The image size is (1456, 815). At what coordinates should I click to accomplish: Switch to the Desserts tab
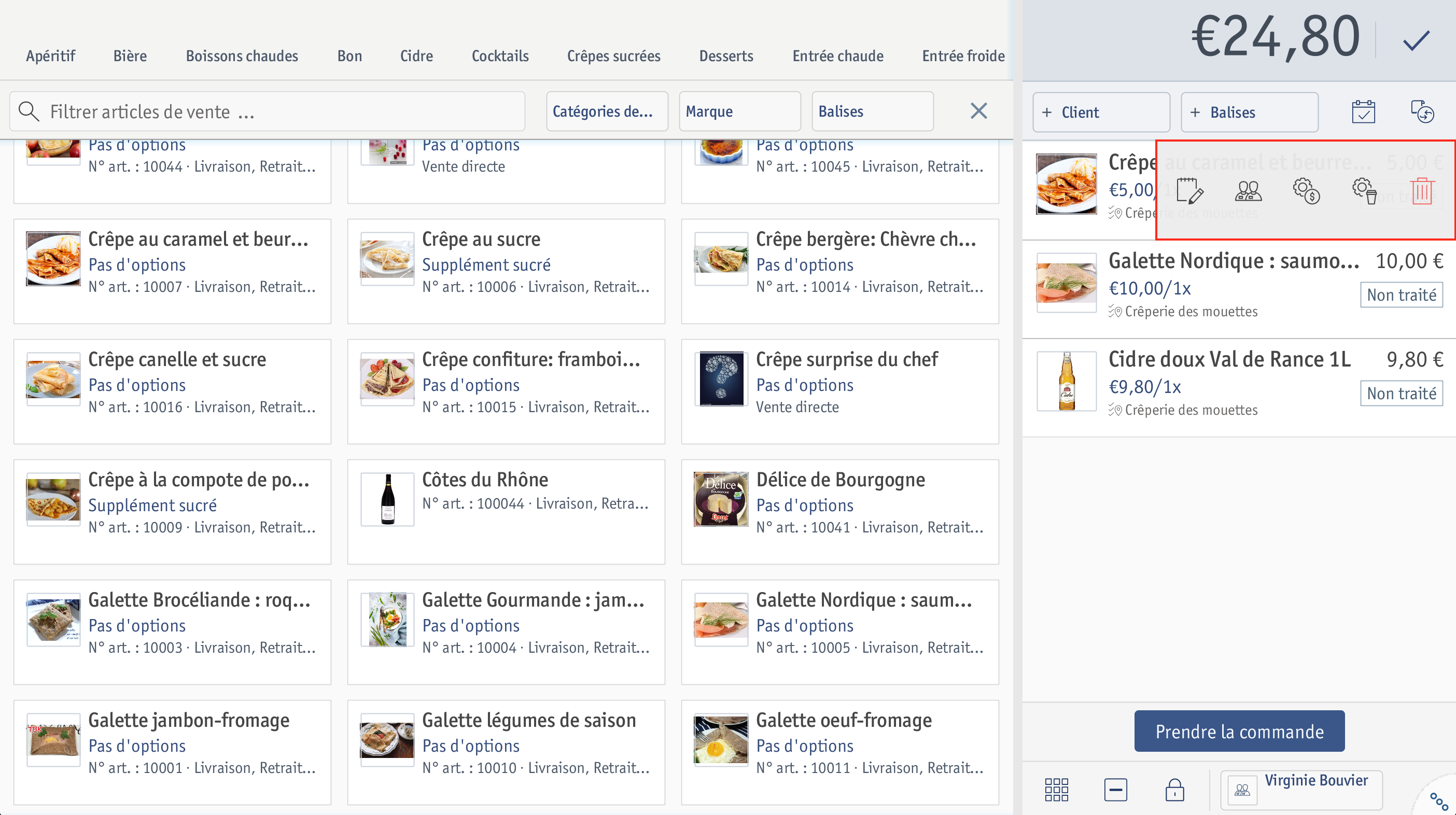point(726,56)
